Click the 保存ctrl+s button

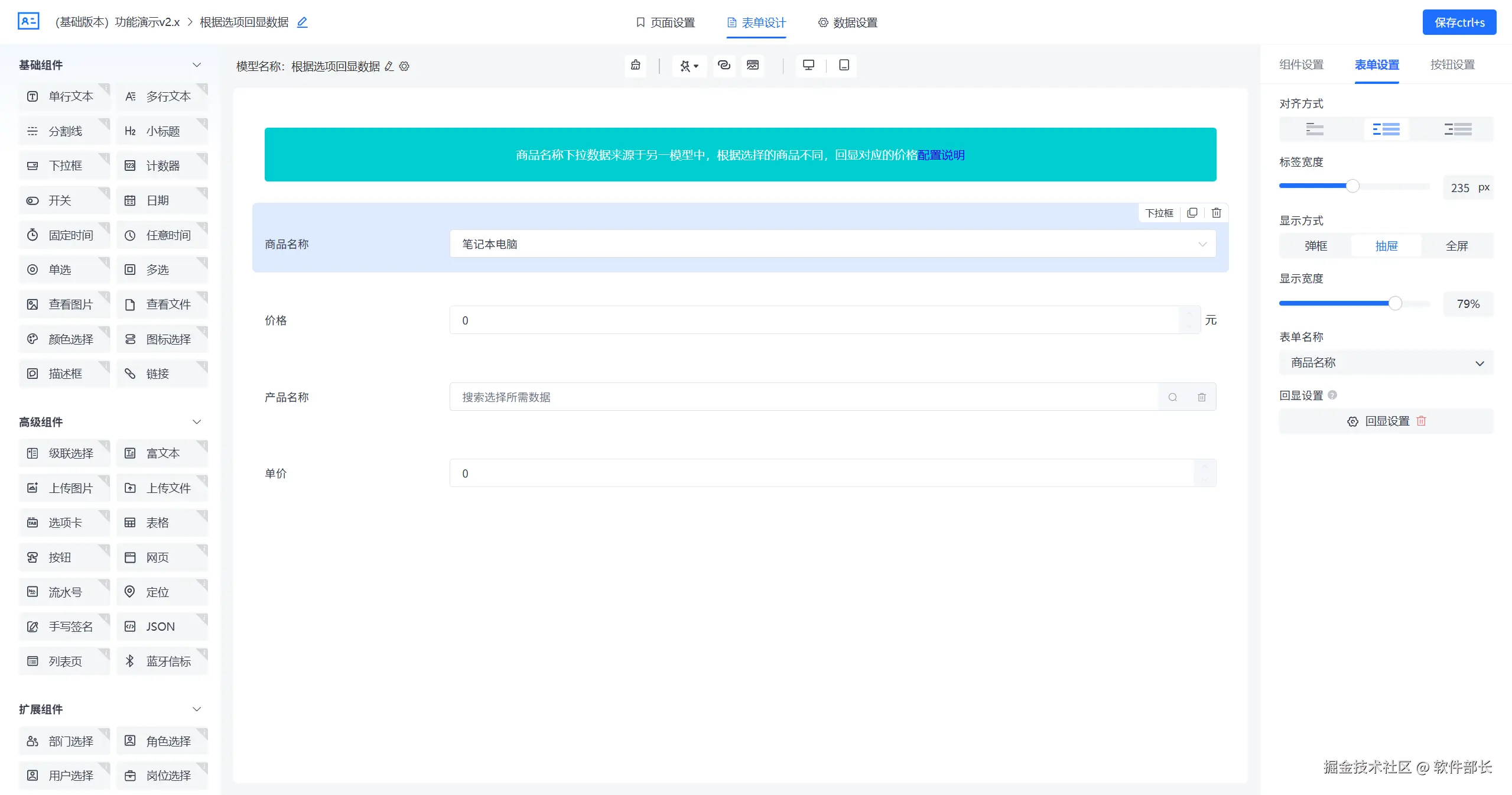click(x=1459, y=22)
